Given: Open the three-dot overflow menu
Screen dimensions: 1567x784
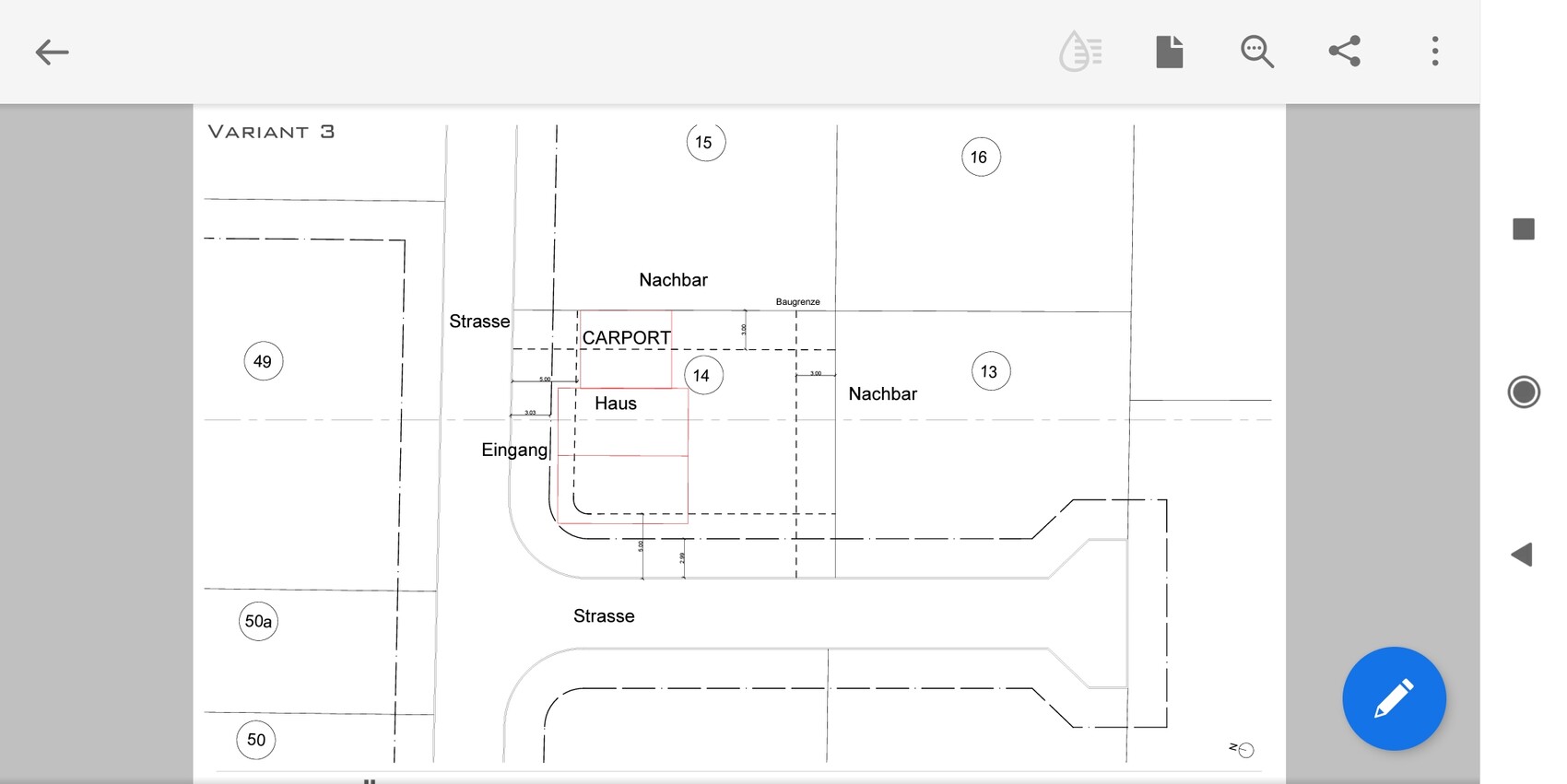Looking at the screenshot, I should [x=1434, y=52].
